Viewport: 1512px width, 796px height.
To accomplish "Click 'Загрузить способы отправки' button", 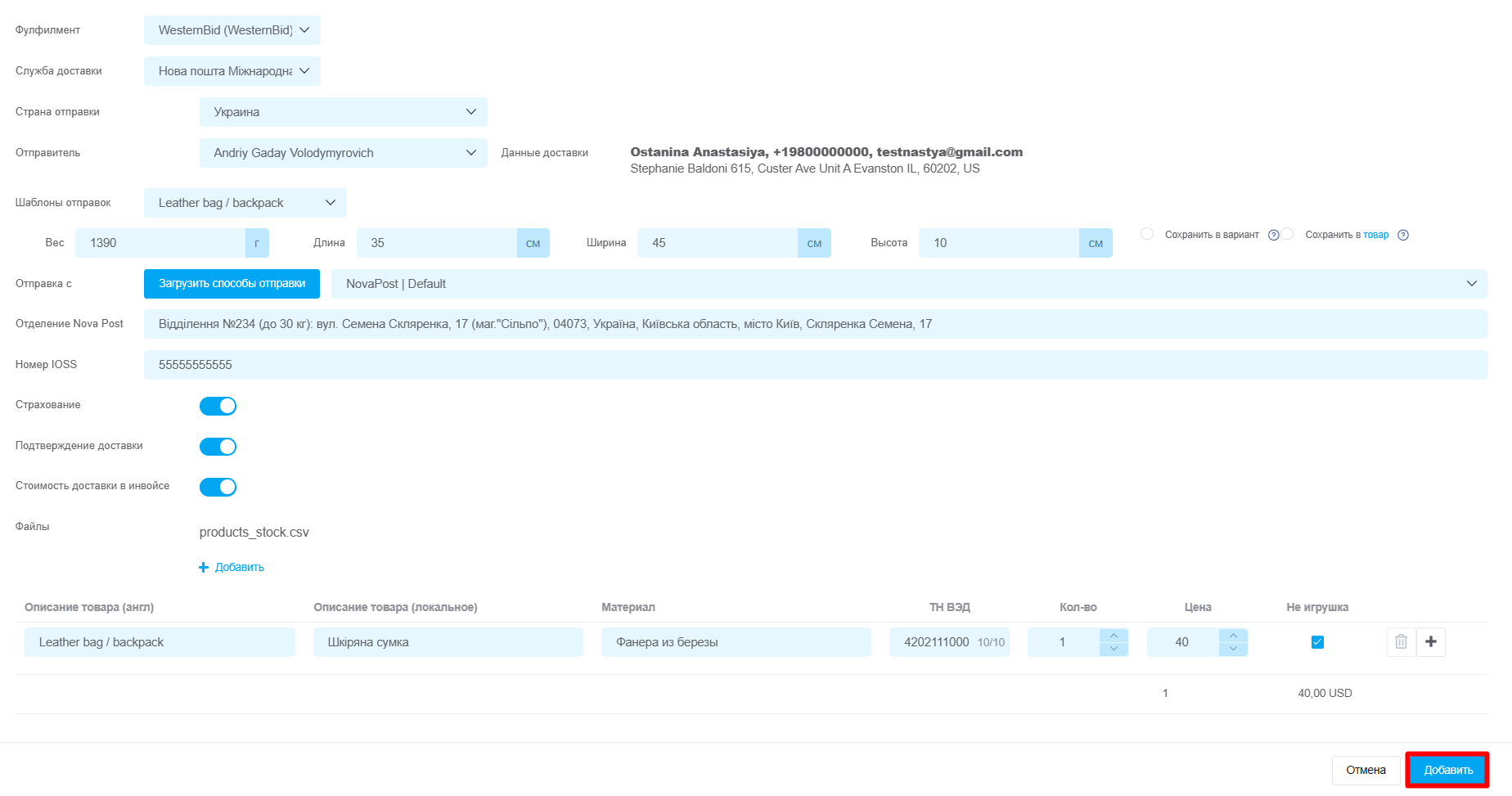I will click(232, 284).
